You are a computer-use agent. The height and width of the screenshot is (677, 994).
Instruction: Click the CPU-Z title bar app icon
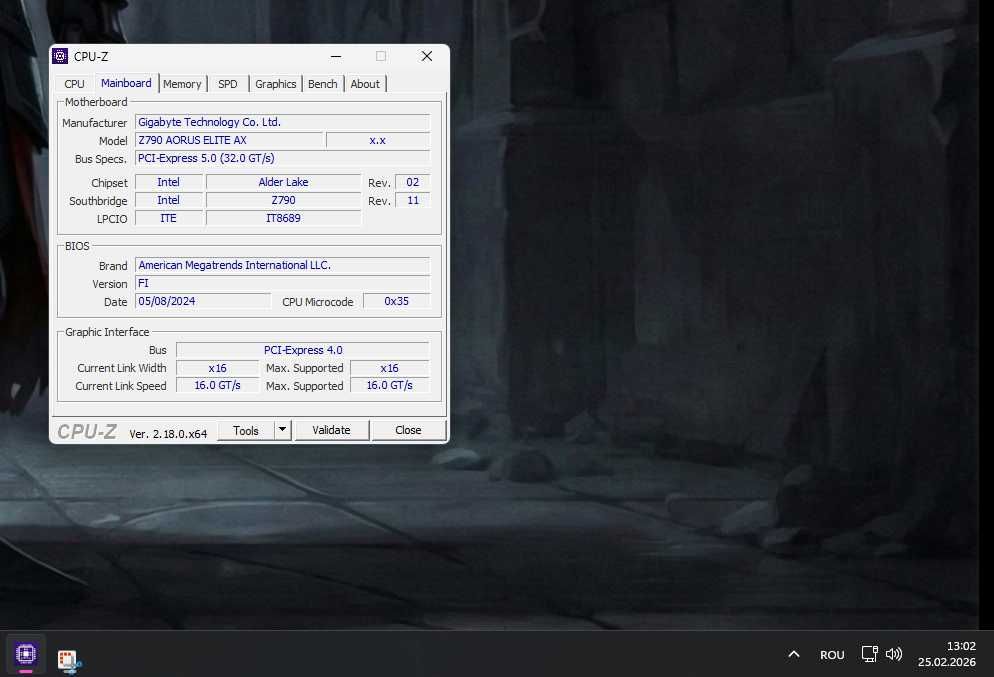tap(60, 56)
